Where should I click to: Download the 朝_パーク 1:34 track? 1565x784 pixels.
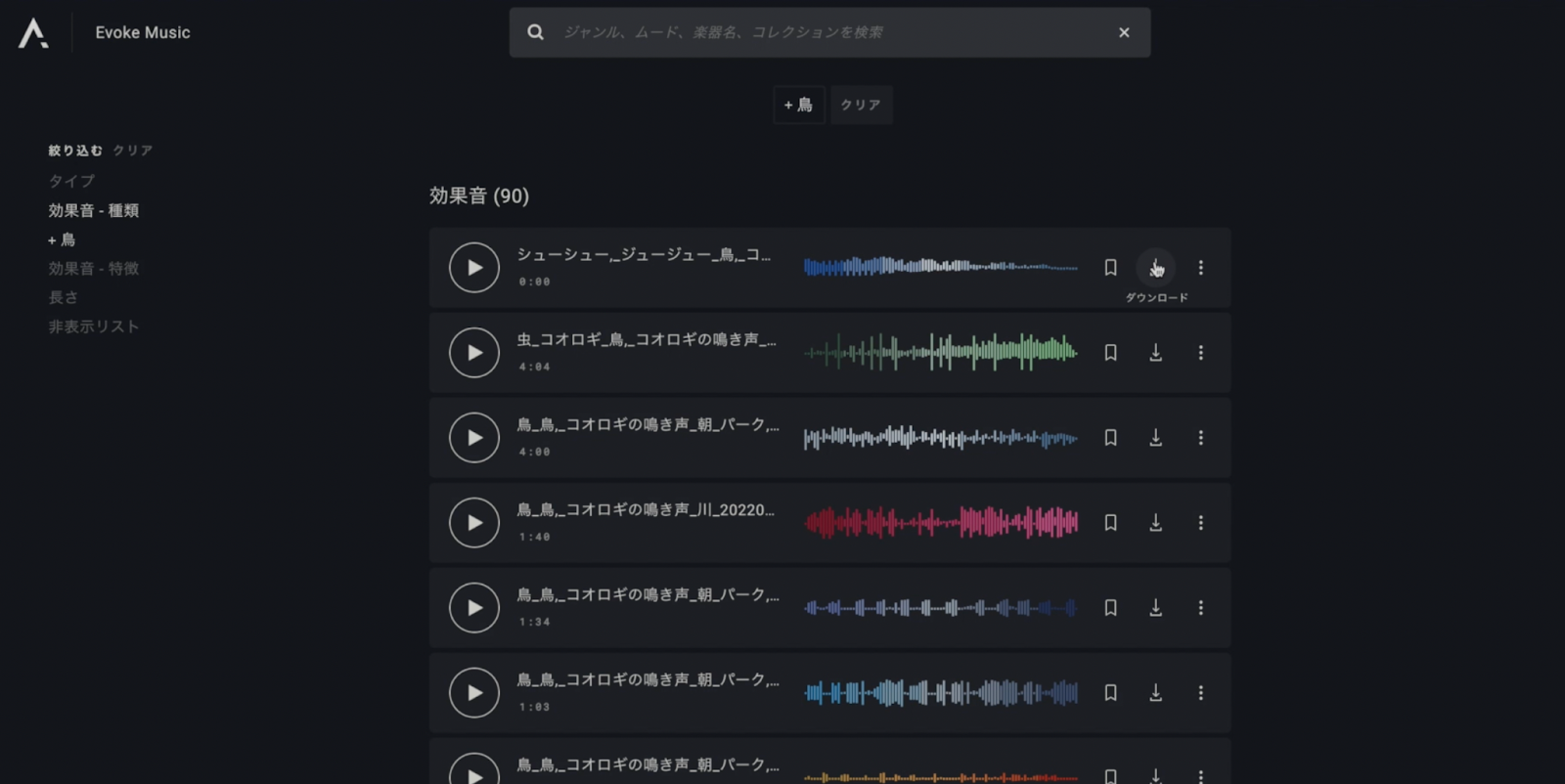click(1156, 608)
